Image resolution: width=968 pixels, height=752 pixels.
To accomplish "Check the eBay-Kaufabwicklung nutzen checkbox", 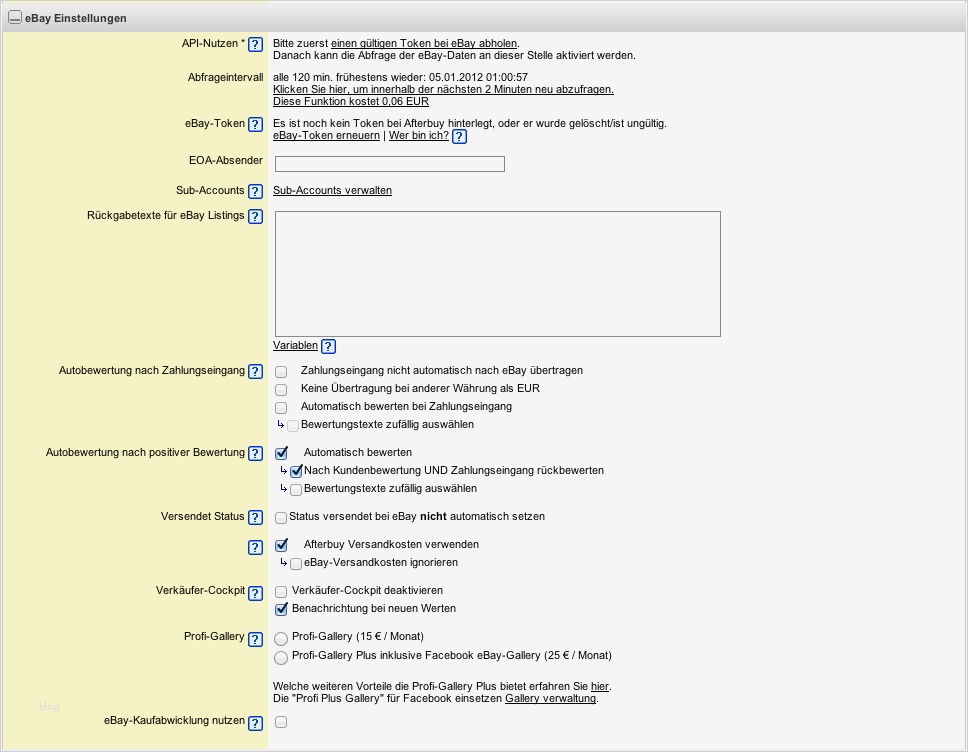I will [281, 722].
